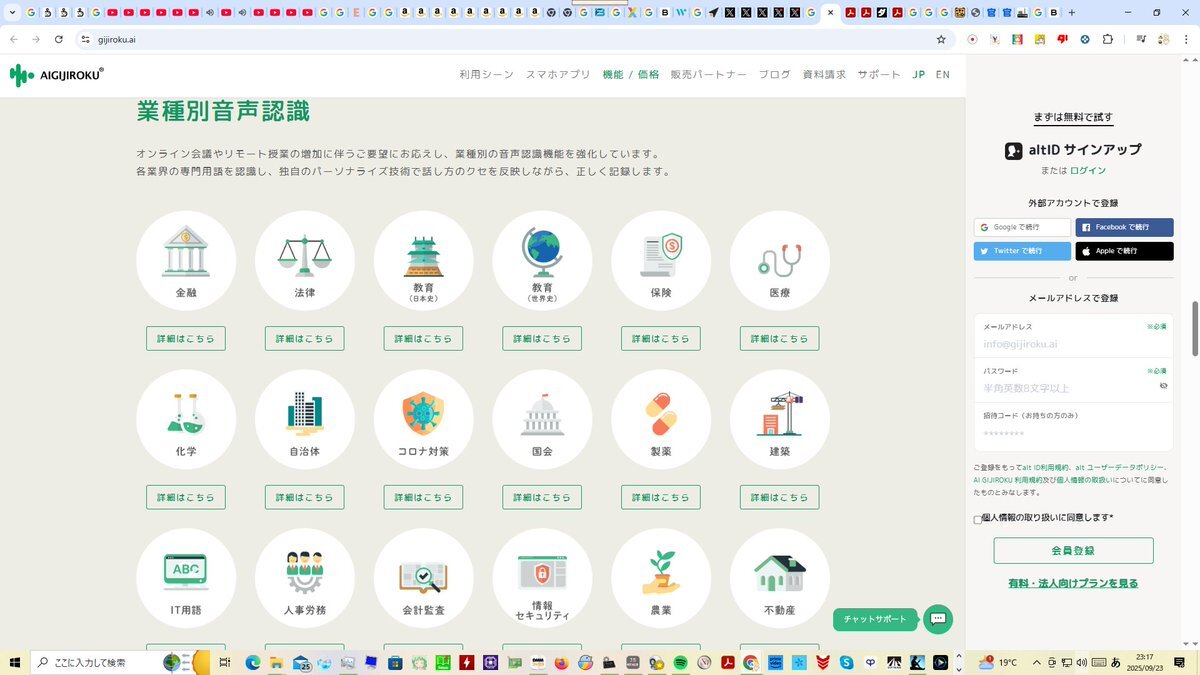Open the 情報セキュリティ lock icon
Screen dimensions: 1200x675
542,572
